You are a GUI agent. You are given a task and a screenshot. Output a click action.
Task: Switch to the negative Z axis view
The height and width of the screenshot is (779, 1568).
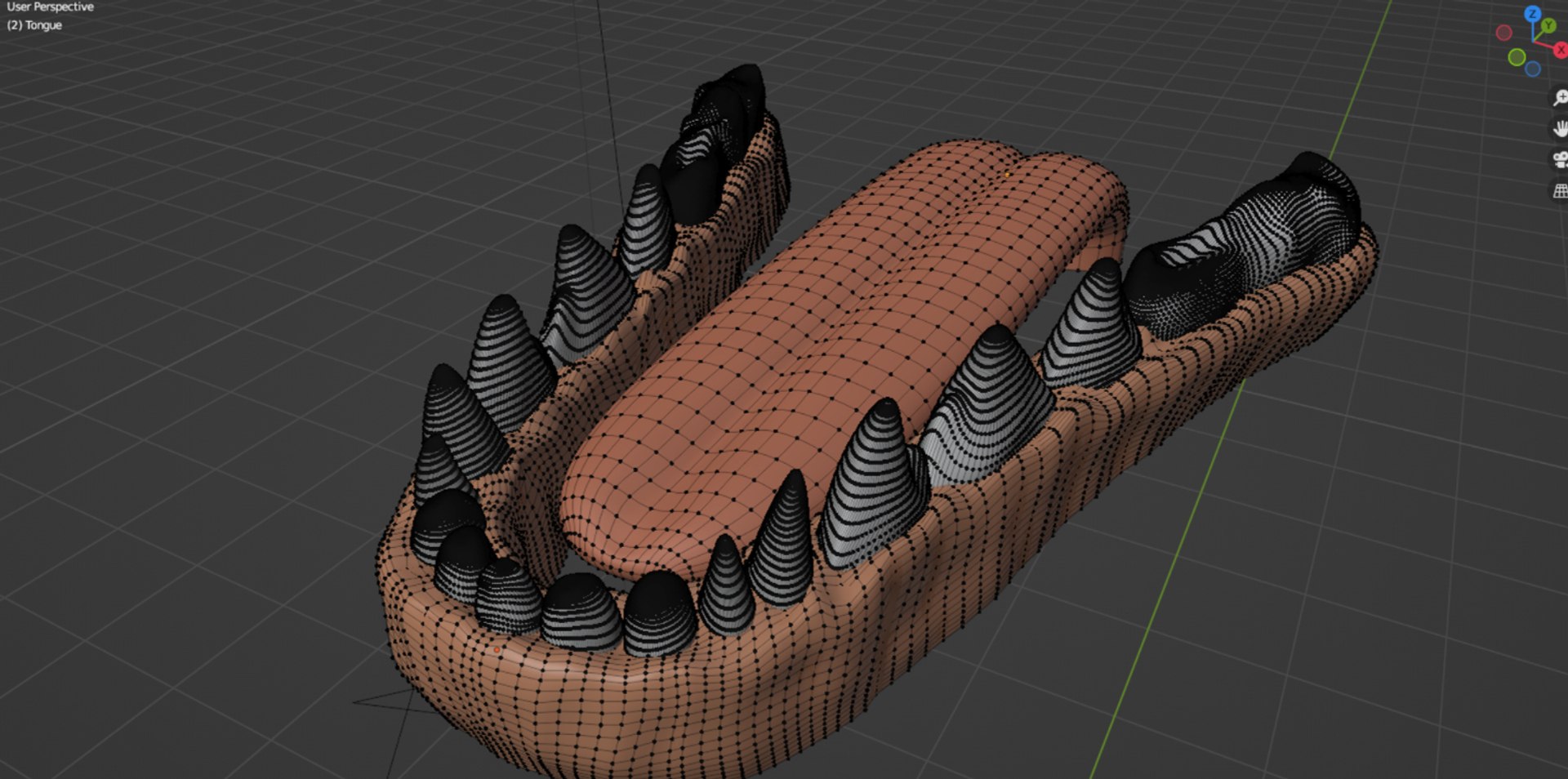pos(1533,69)
